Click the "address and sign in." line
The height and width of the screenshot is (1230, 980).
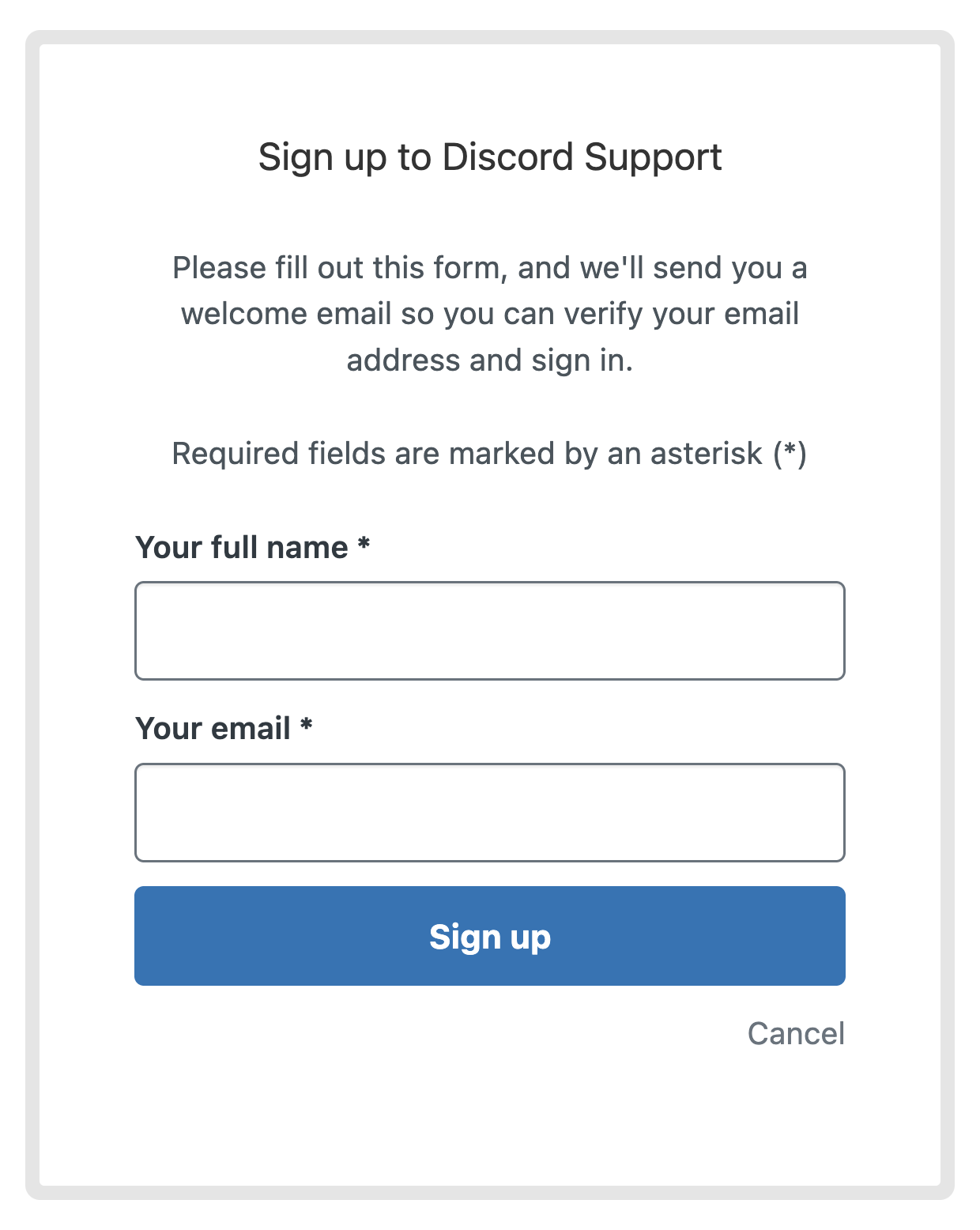pyautogui.click(x=490, y=360)
